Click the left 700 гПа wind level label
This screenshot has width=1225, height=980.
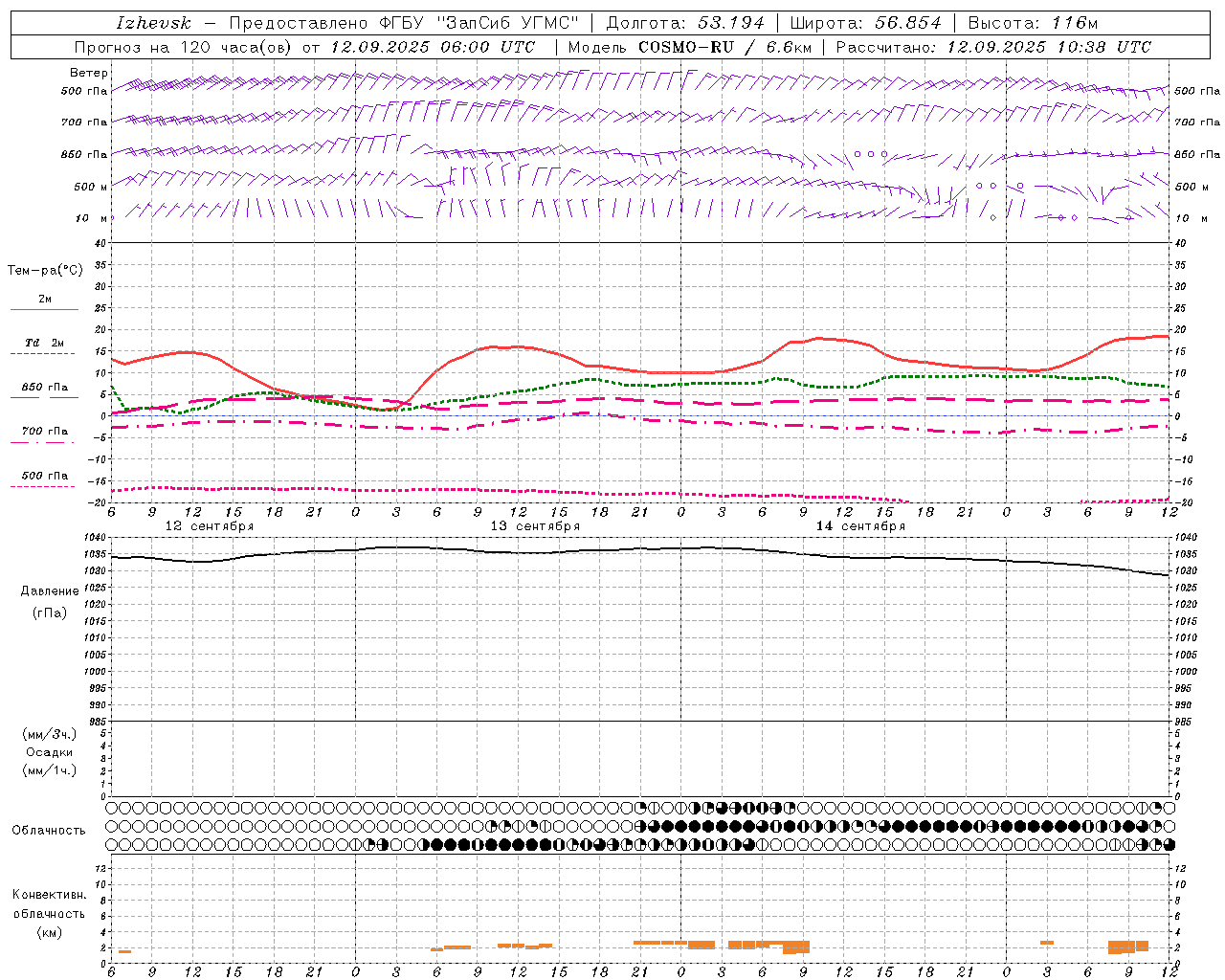pyautogui.click(x=84, y=122)
